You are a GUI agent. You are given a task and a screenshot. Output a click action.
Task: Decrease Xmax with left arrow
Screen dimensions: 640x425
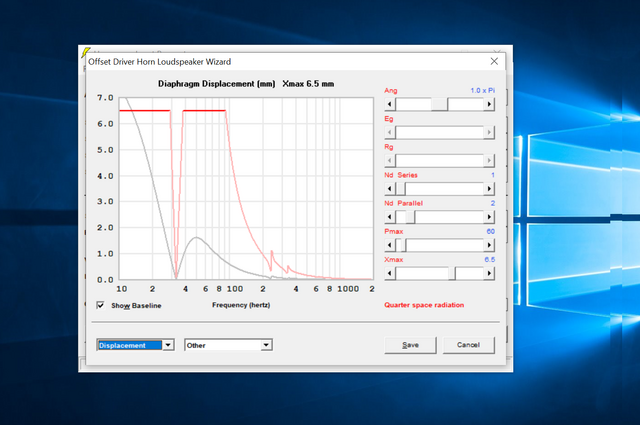[x=390, y=273]
